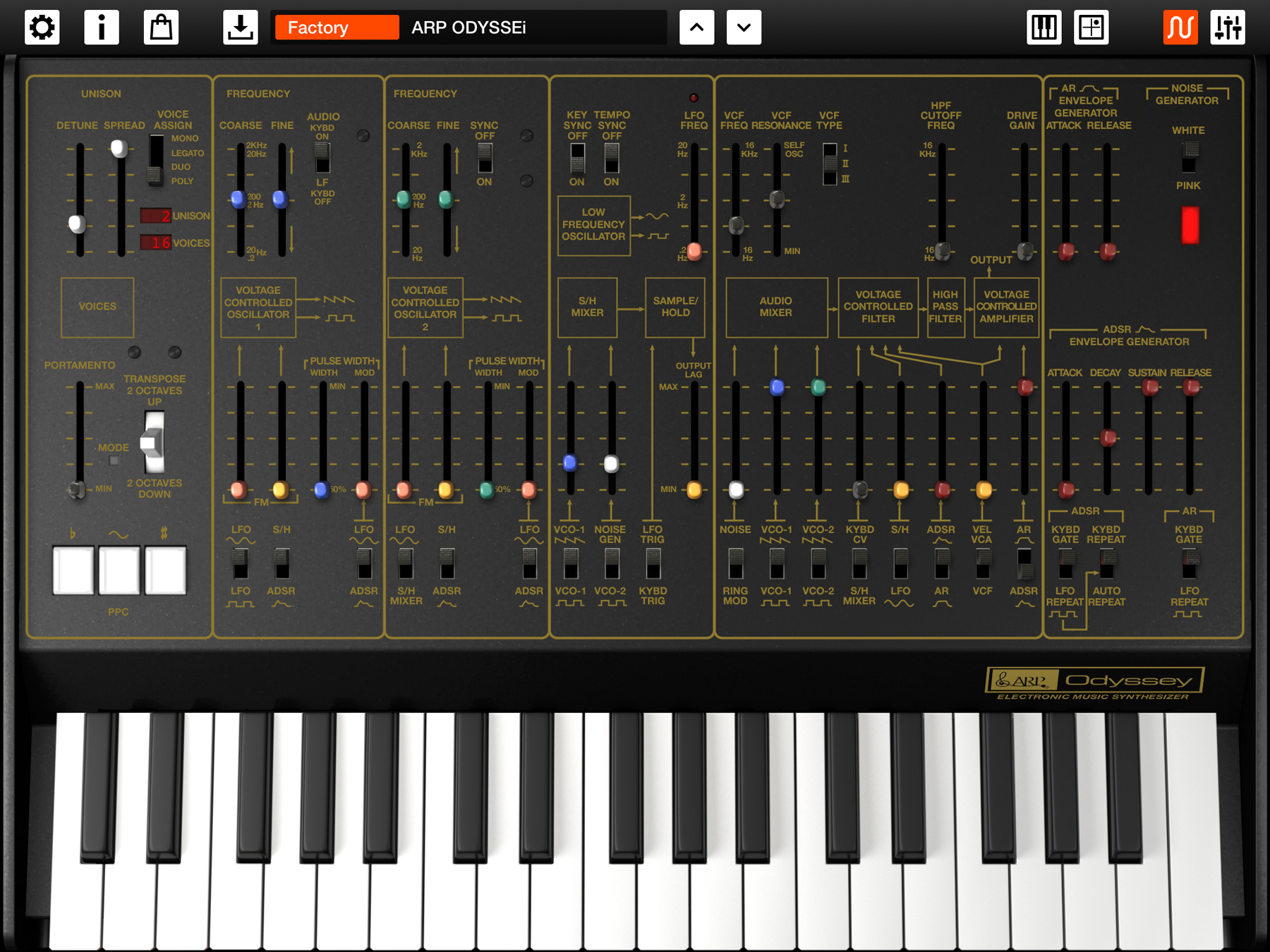Click the import/download icon
This screenshot has height=952, width=1270.
(240, 28)
